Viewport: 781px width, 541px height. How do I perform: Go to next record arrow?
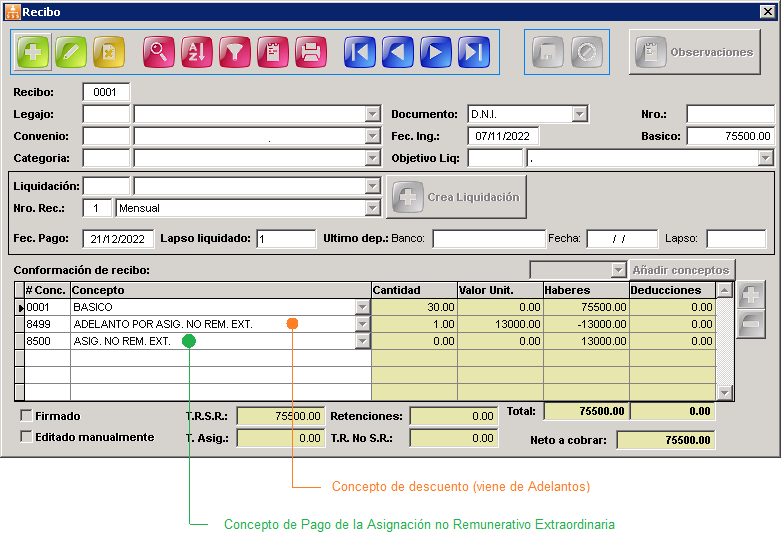pos(435,52)
